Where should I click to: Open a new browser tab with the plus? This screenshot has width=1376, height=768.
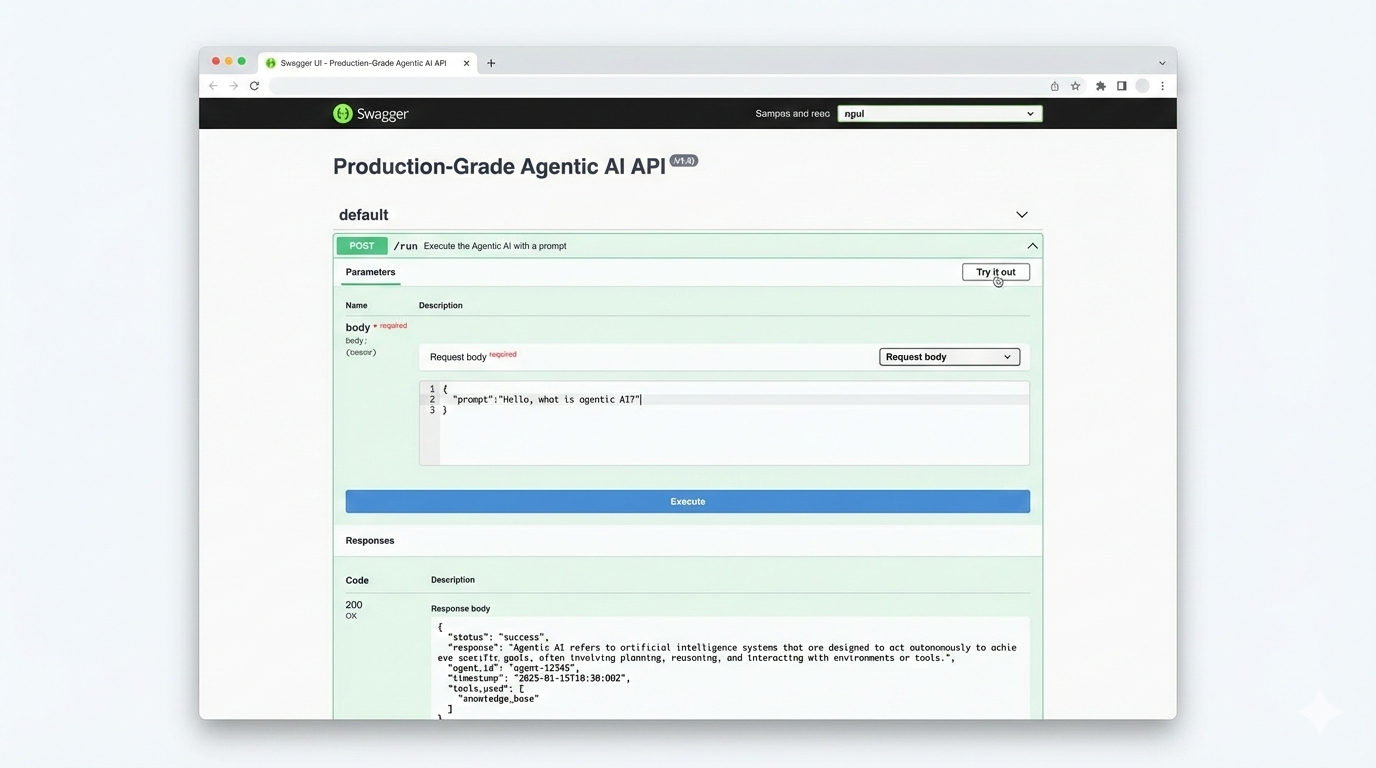491,62
